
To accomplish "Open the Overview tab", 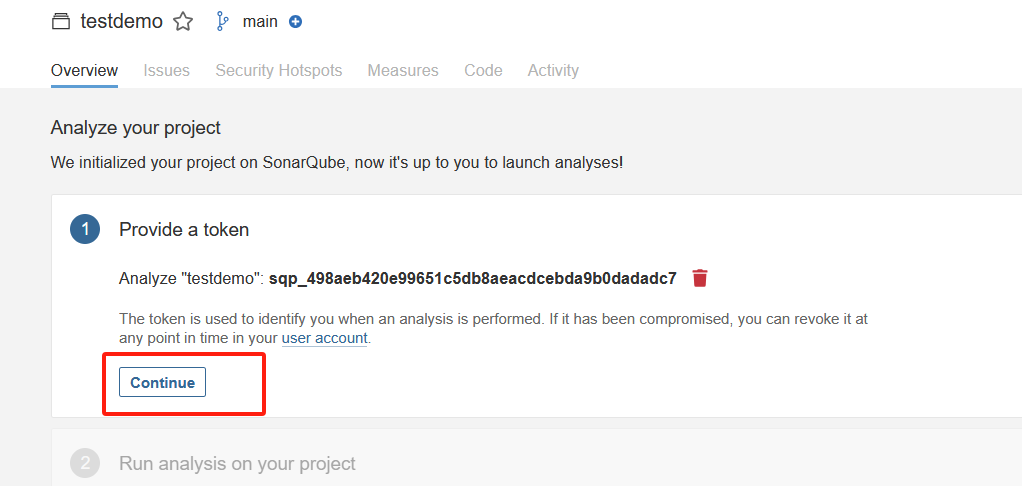I will point(85,70).
